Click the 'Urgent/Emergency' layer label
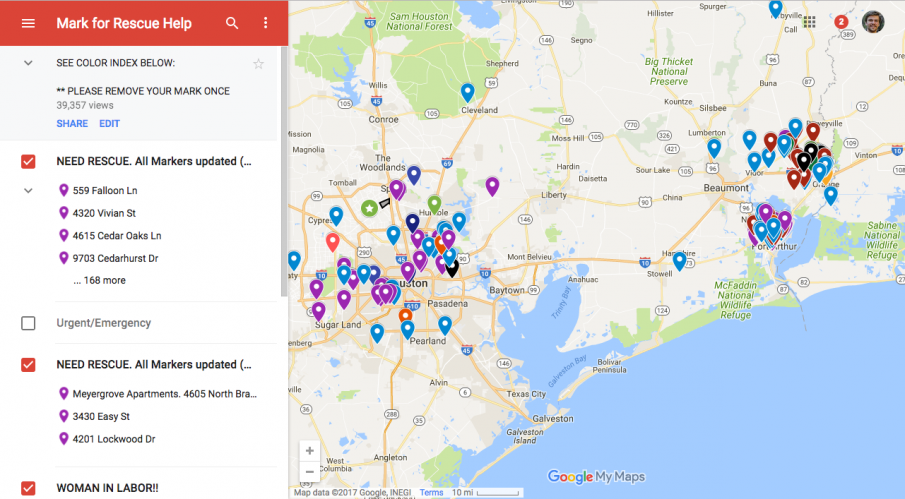 [x=104, y=323]
